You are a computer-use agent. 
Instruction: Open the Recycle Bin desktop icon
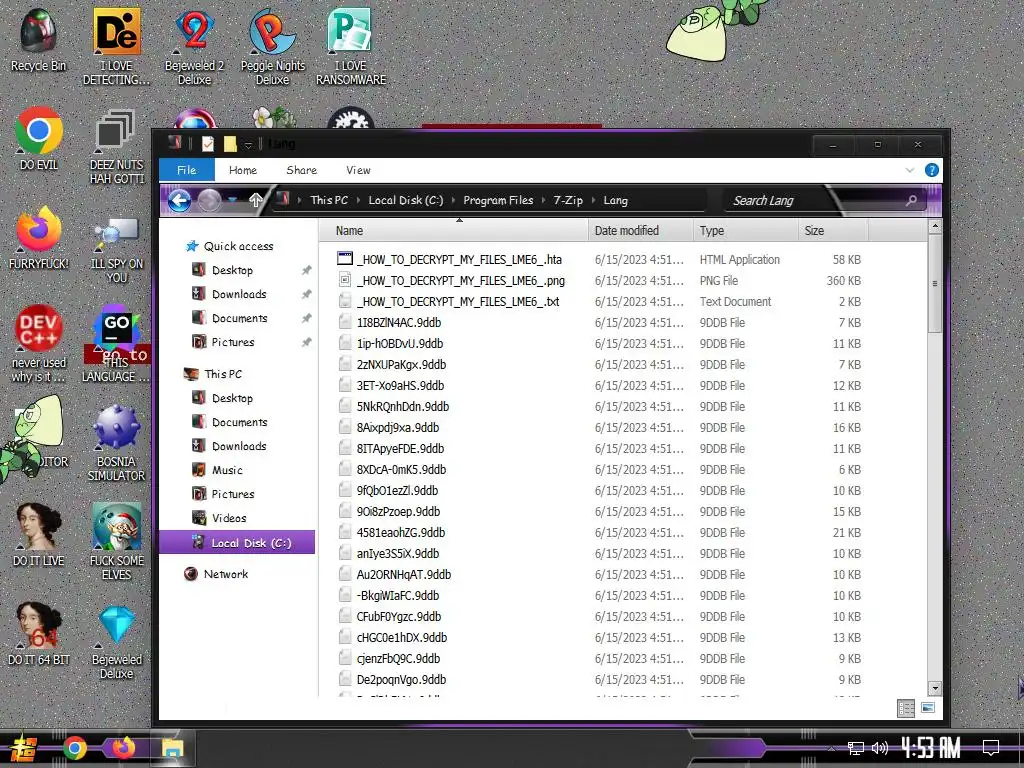(x=39, y=40)
